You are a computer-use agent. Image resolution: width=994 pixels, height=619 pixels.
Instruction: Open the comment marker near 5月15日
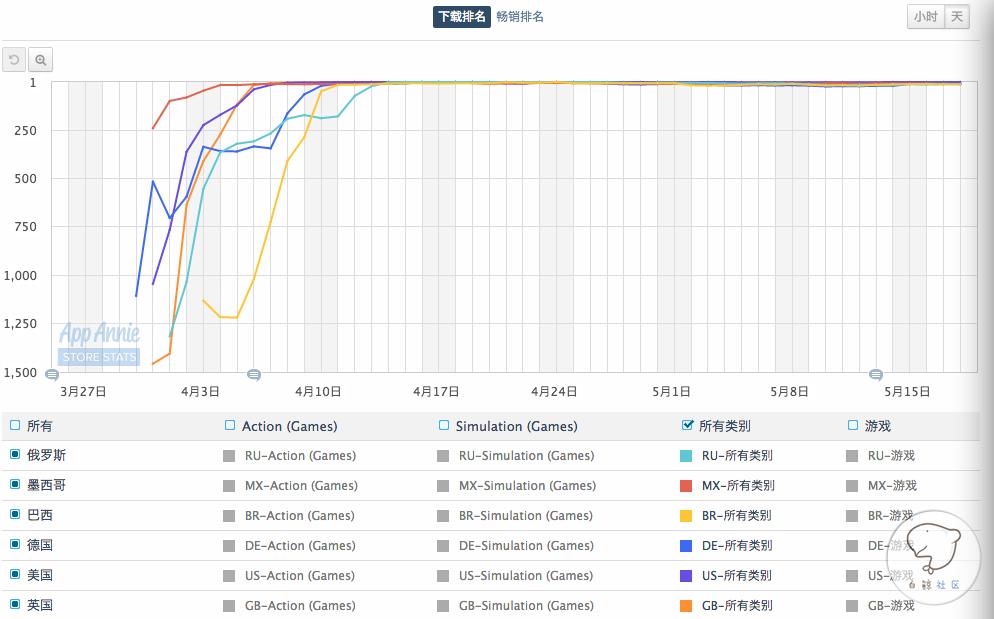tap(875, 375)
